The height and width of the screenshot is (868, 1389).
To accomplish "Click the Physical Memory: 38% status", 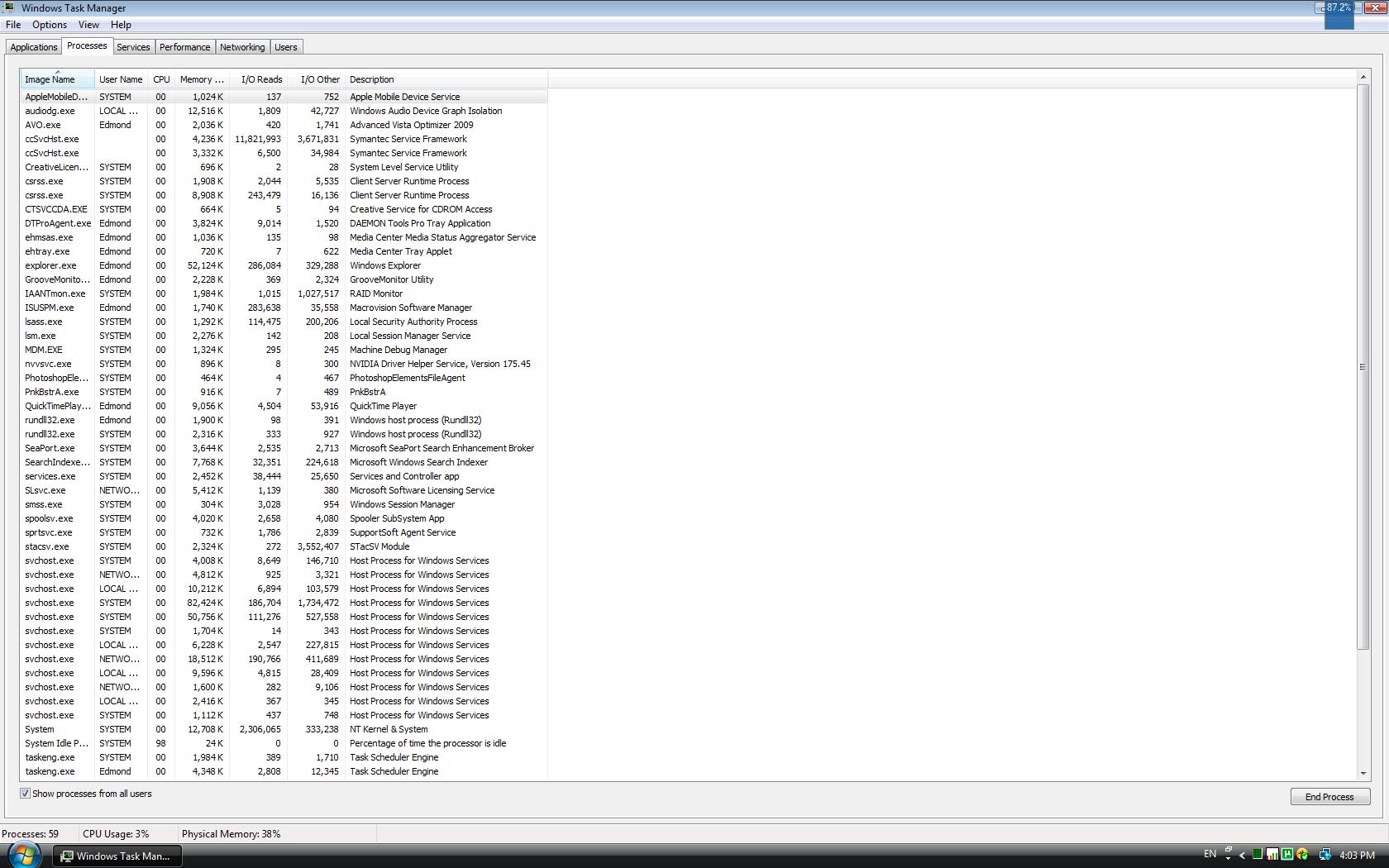I will [x=231, y=833].
